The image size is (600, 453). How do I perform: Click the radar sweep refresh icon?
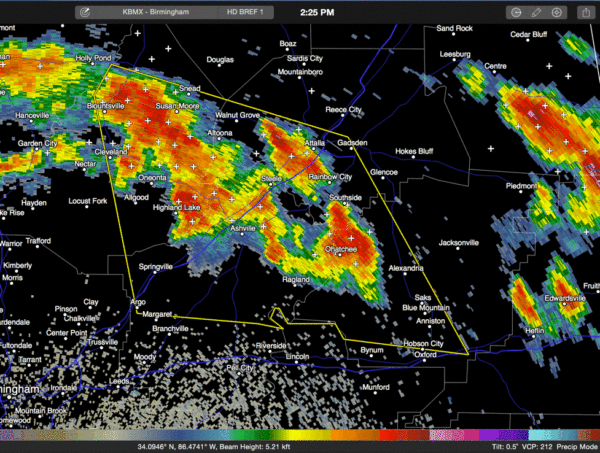click(515, 13)
